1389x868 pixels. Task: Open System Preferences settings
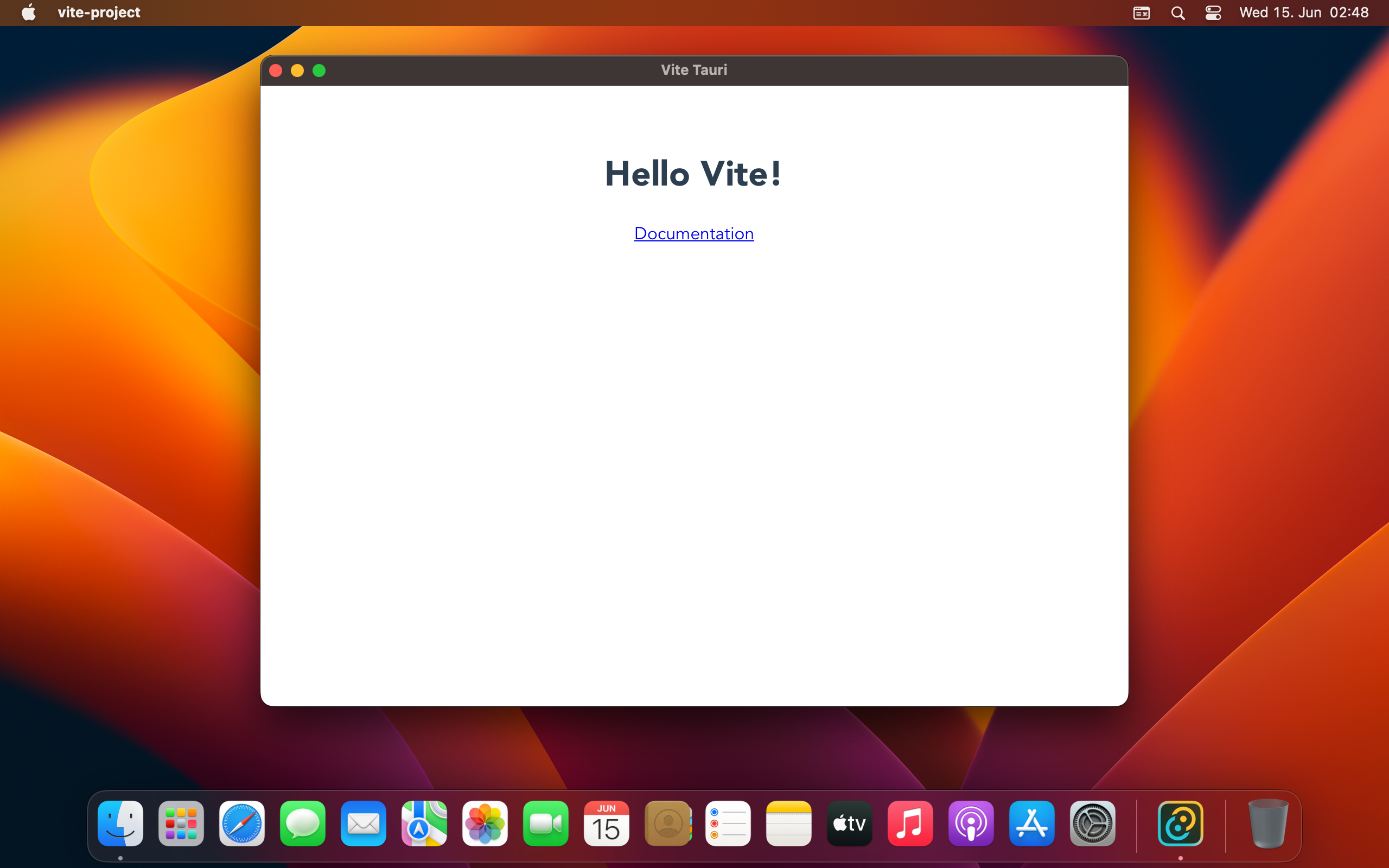(x=1093, y=823)
